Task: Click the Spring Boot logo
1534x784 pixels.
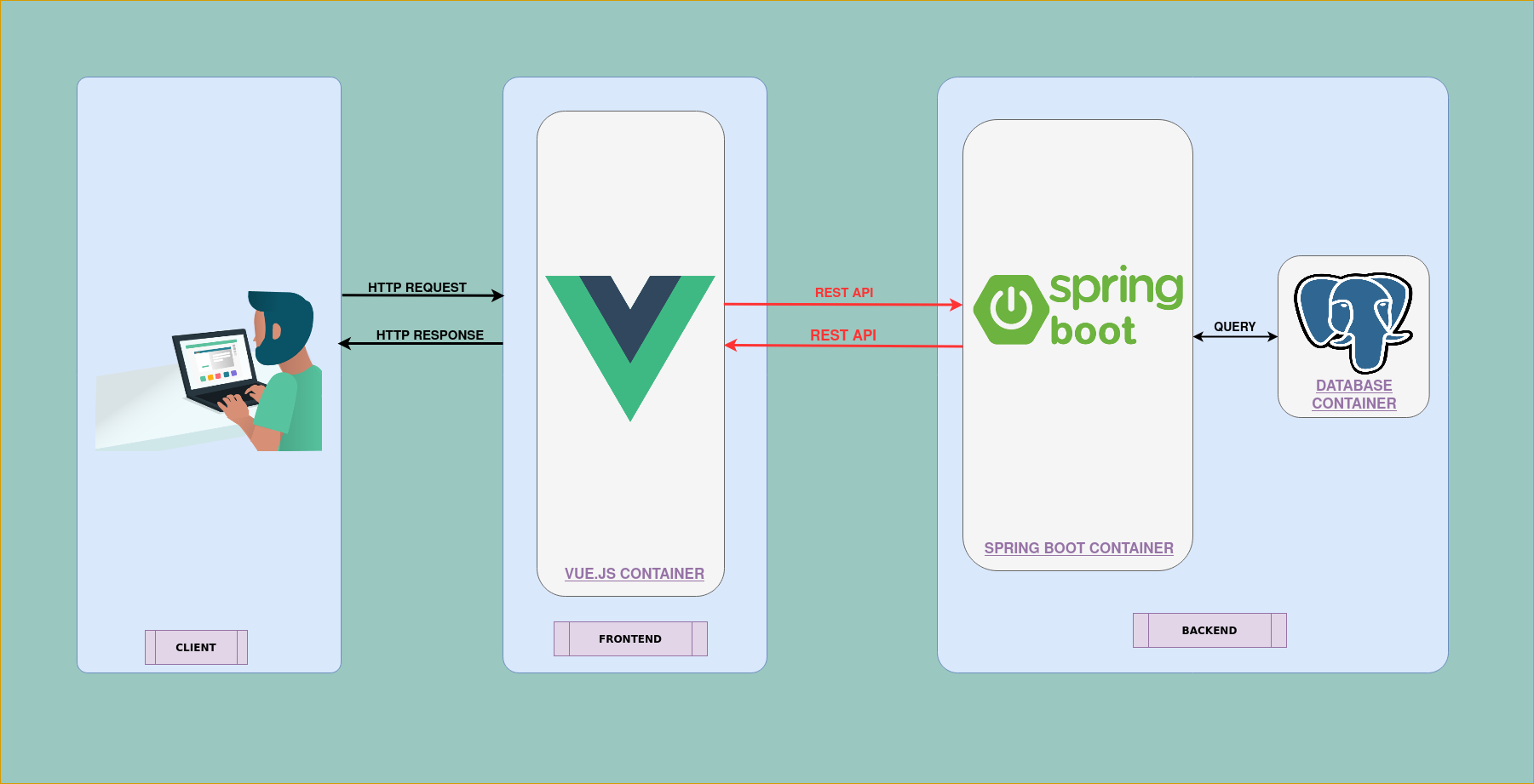Action: (x=1078, y=305)
